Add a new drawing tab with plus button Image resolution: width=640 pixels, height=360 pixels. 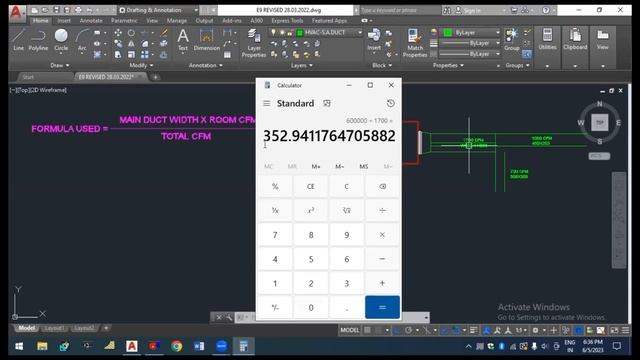coord(156,77)
